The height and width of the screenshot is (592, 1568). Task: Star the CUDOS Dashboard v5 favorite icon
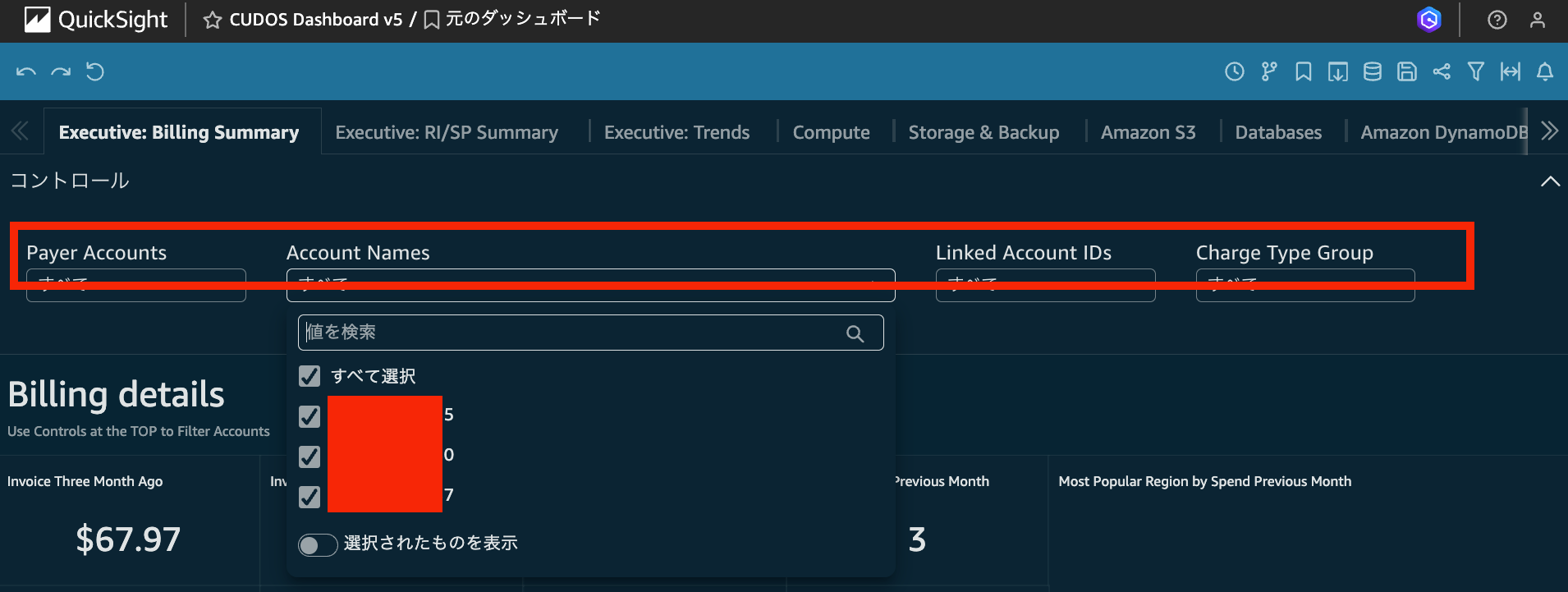213,21
